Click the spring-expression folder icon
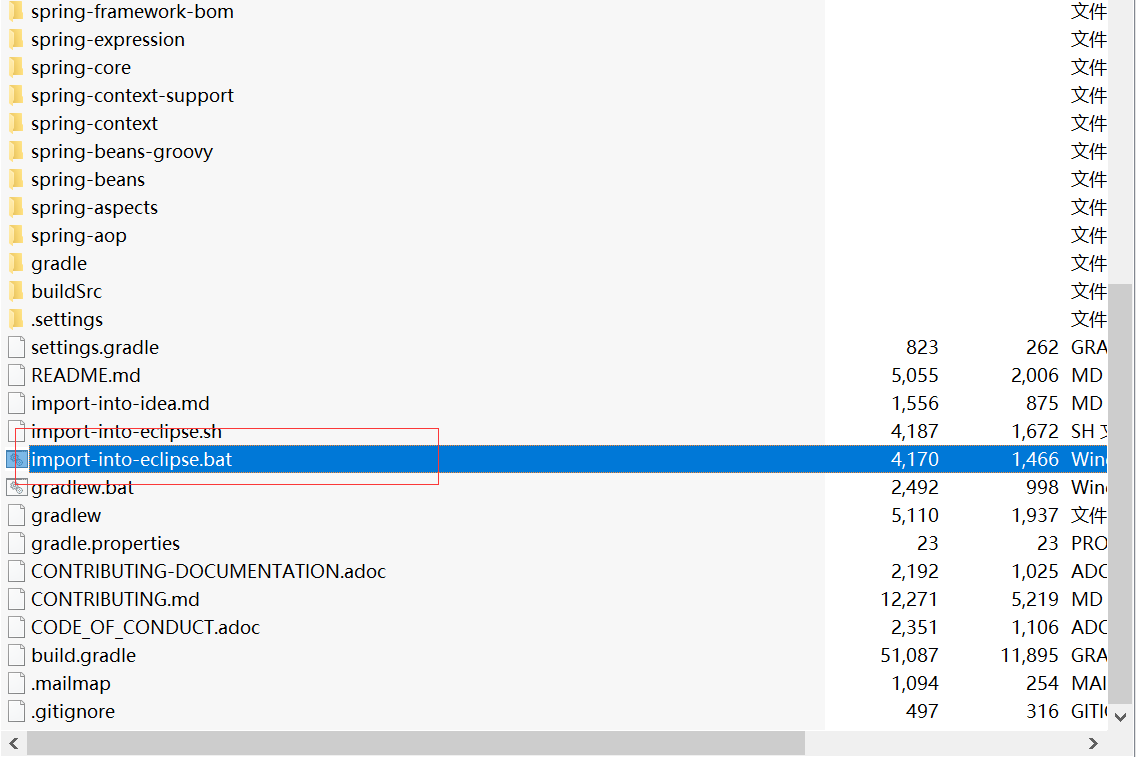 coord(16,40)
